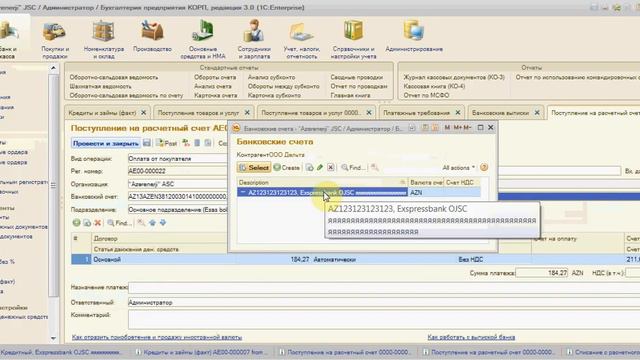
Task: Click Find... in the payment table toolbar
Action: coord(119,223)
